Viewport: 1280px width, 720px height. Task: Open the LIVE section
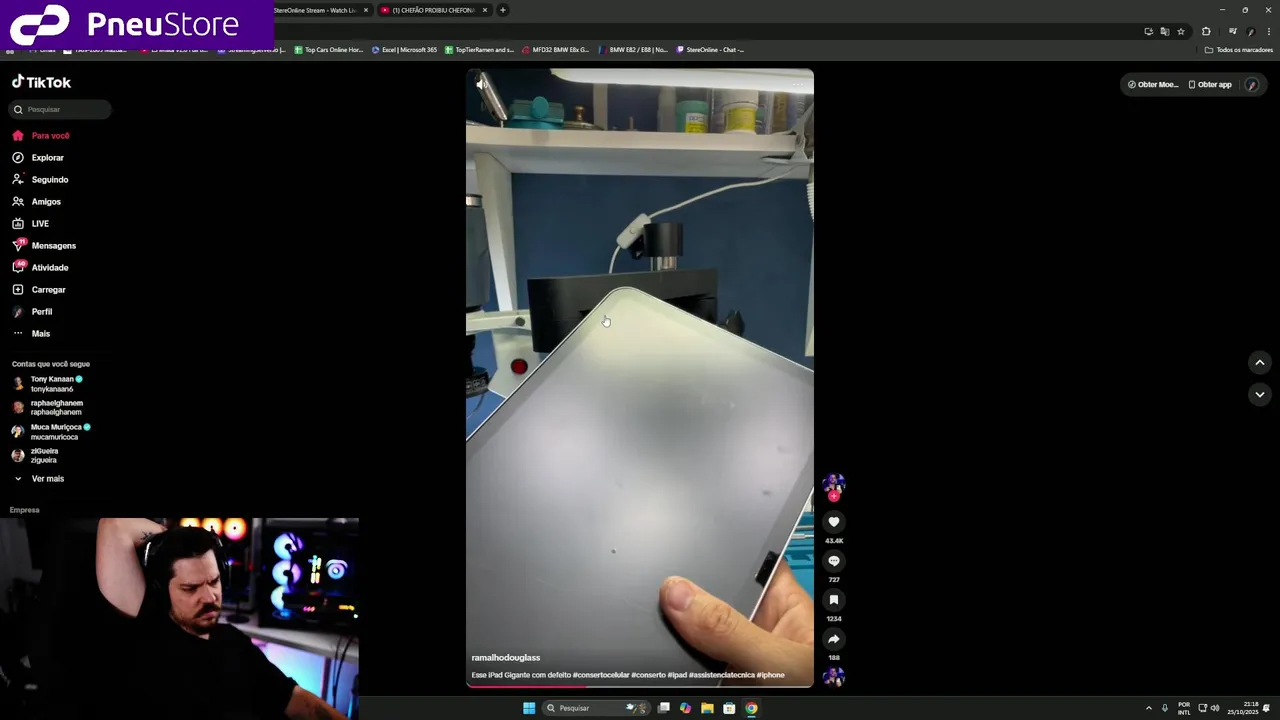click(31, 224)
